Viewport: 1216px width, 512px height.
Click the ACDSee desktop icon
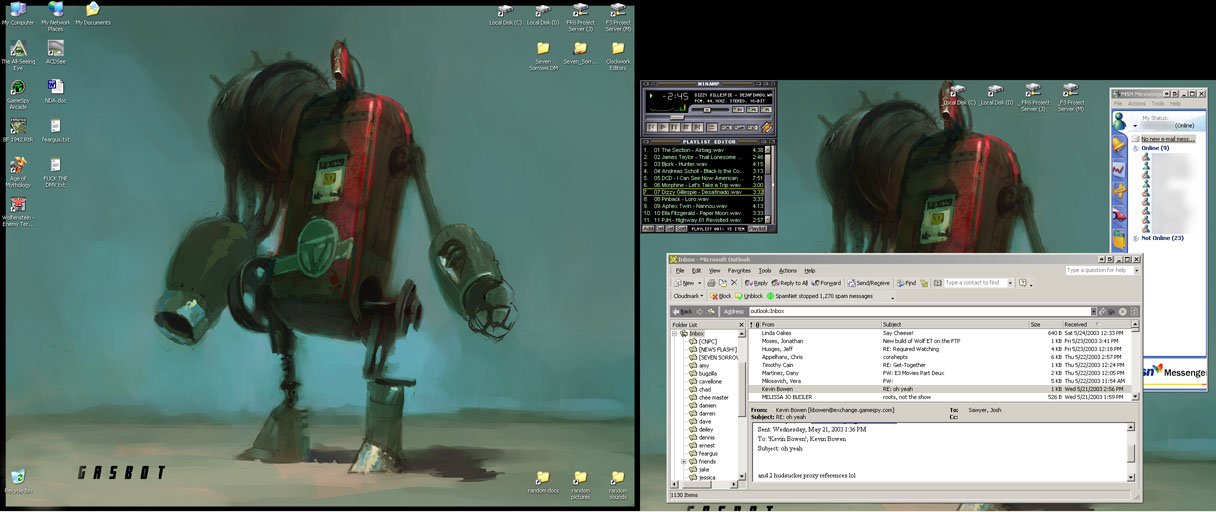click(56, 52)
